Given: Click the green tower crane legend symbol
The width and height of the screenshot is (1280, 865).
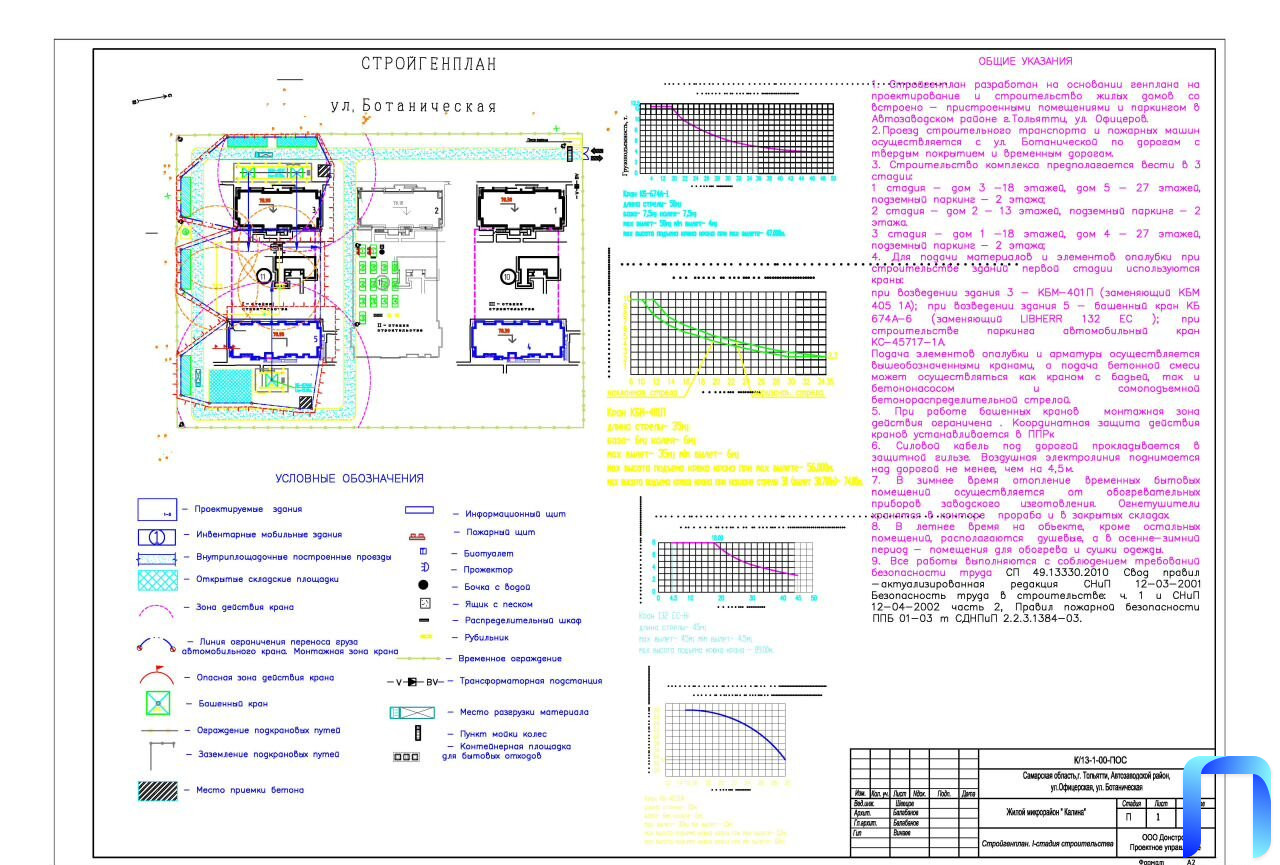Looking at the screenshot, I should [x=157, y=704].
